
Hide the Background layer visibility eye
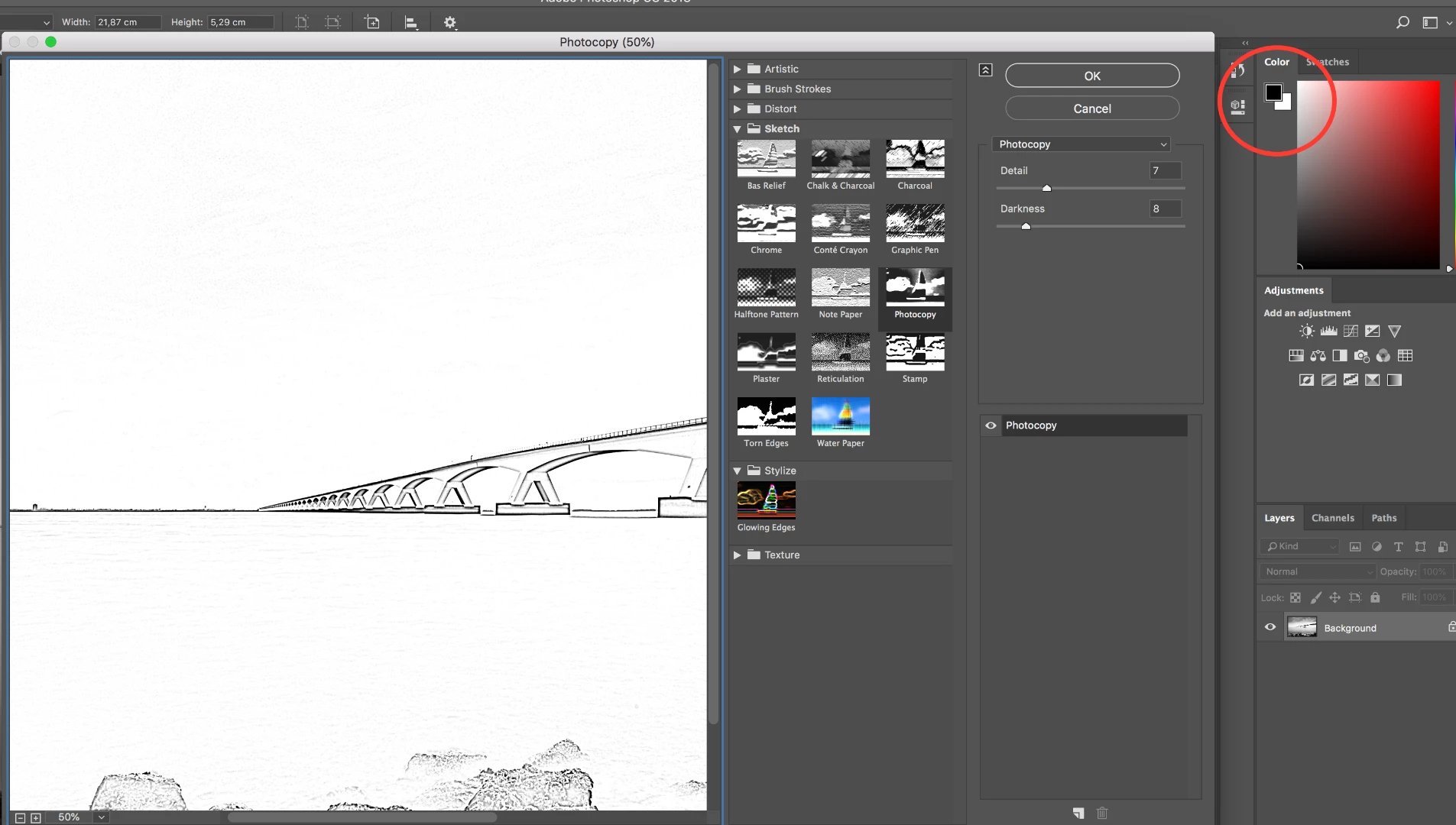point(1270,627)
